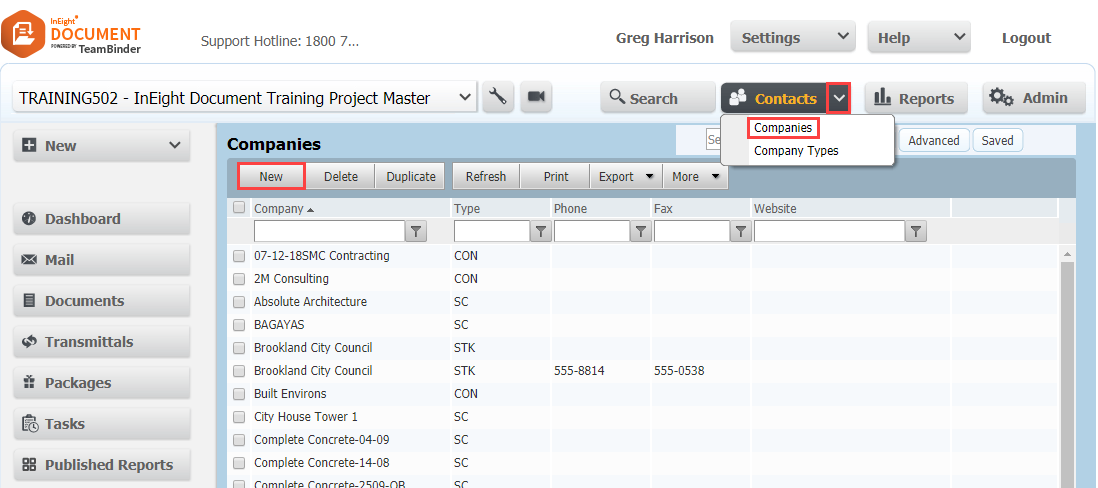Click the filter icon beside Website field
Screen dimensions: 1098x488
click(915, 232)
